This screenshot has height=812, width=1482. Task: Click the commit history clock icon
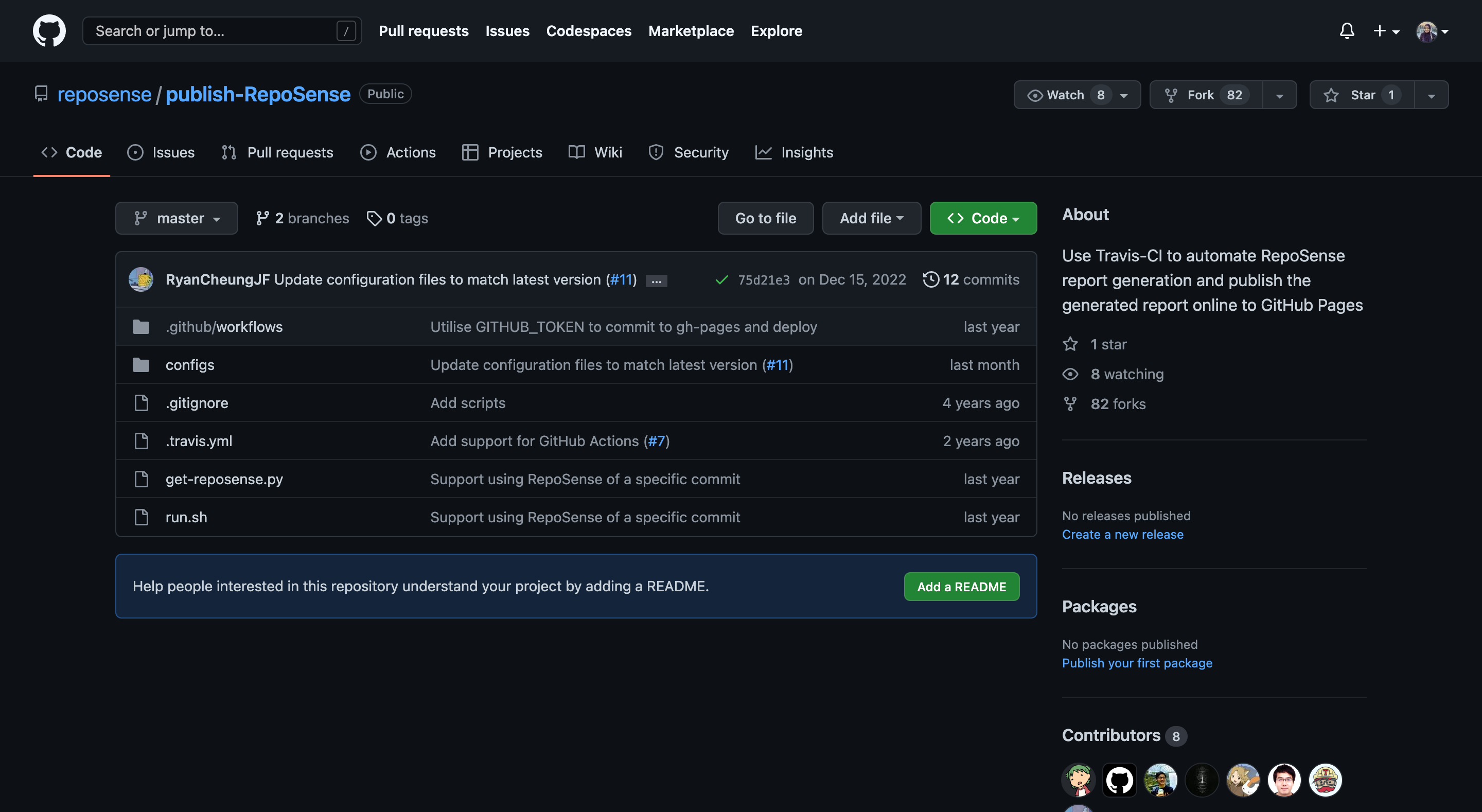(930, 279)
